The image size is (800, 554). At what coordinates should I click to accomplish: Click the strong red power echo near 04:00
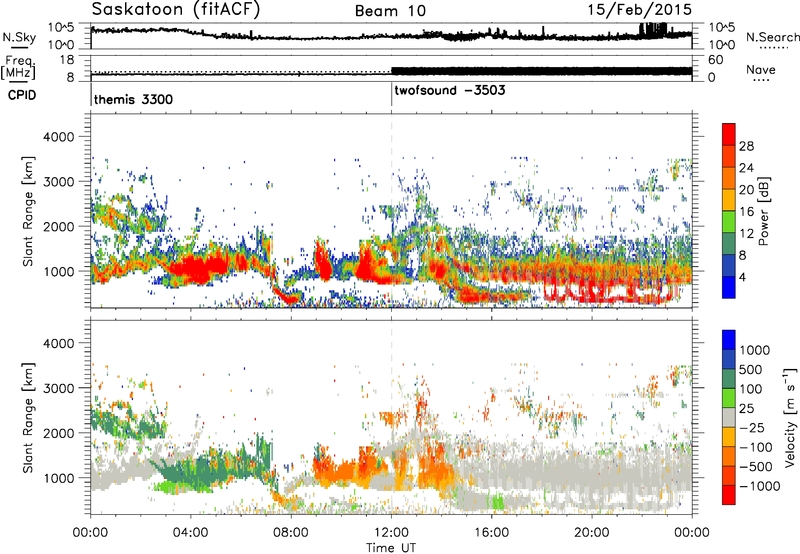click(x=196, y=268)
